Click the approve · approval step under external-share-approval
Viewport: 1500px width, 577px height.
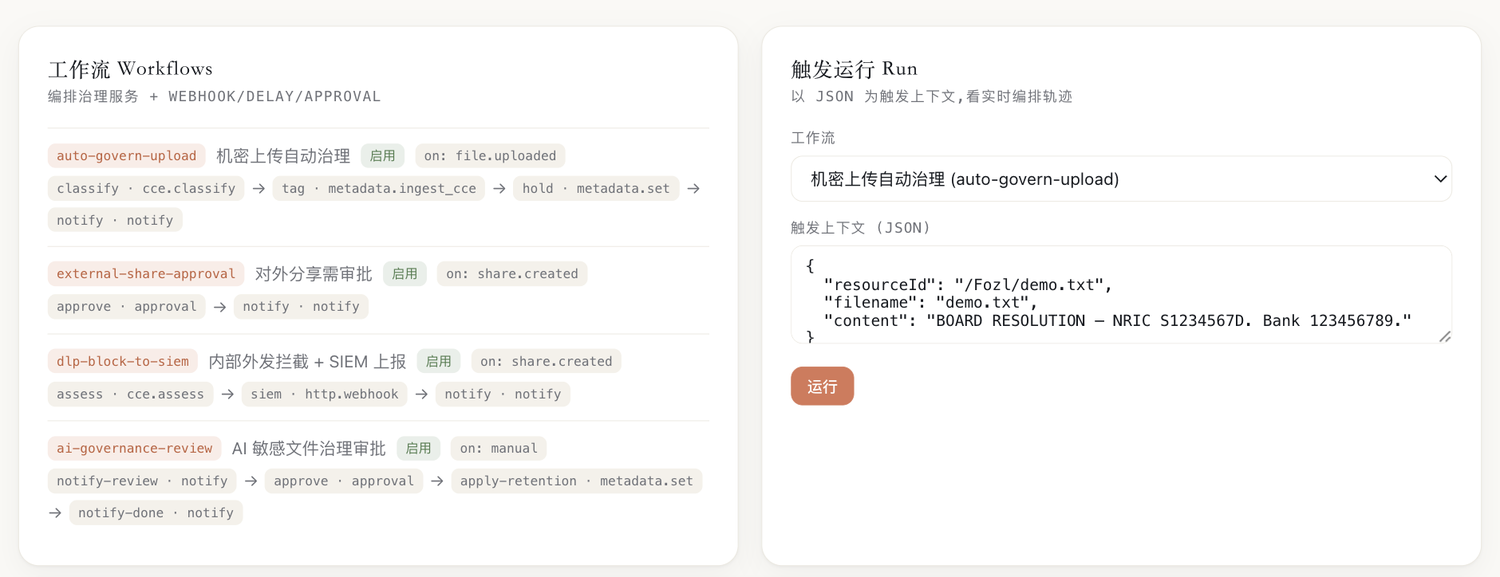(x=127, y=306)
